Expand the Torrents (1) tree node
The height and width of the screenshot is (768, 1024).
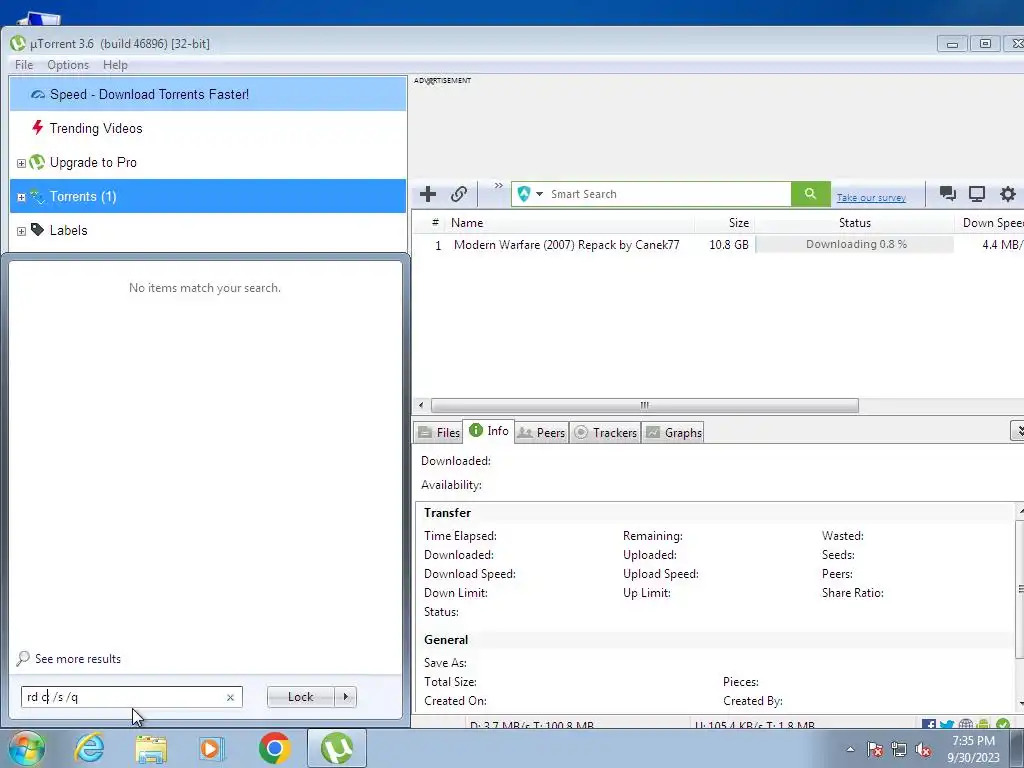(21, 197)
